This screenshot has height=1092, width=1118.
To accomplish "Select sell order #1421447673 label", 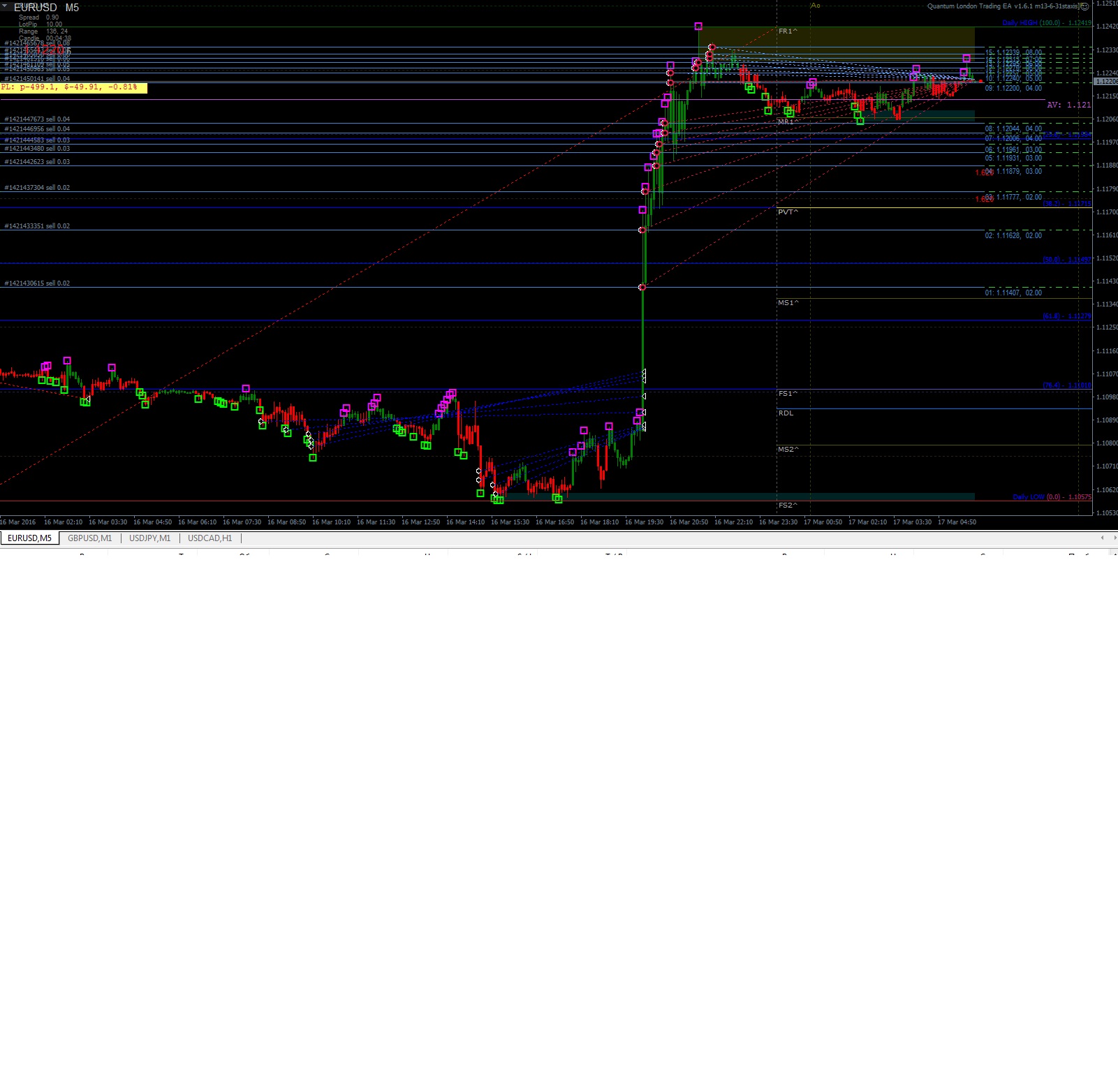I will (x=37, y=119).
